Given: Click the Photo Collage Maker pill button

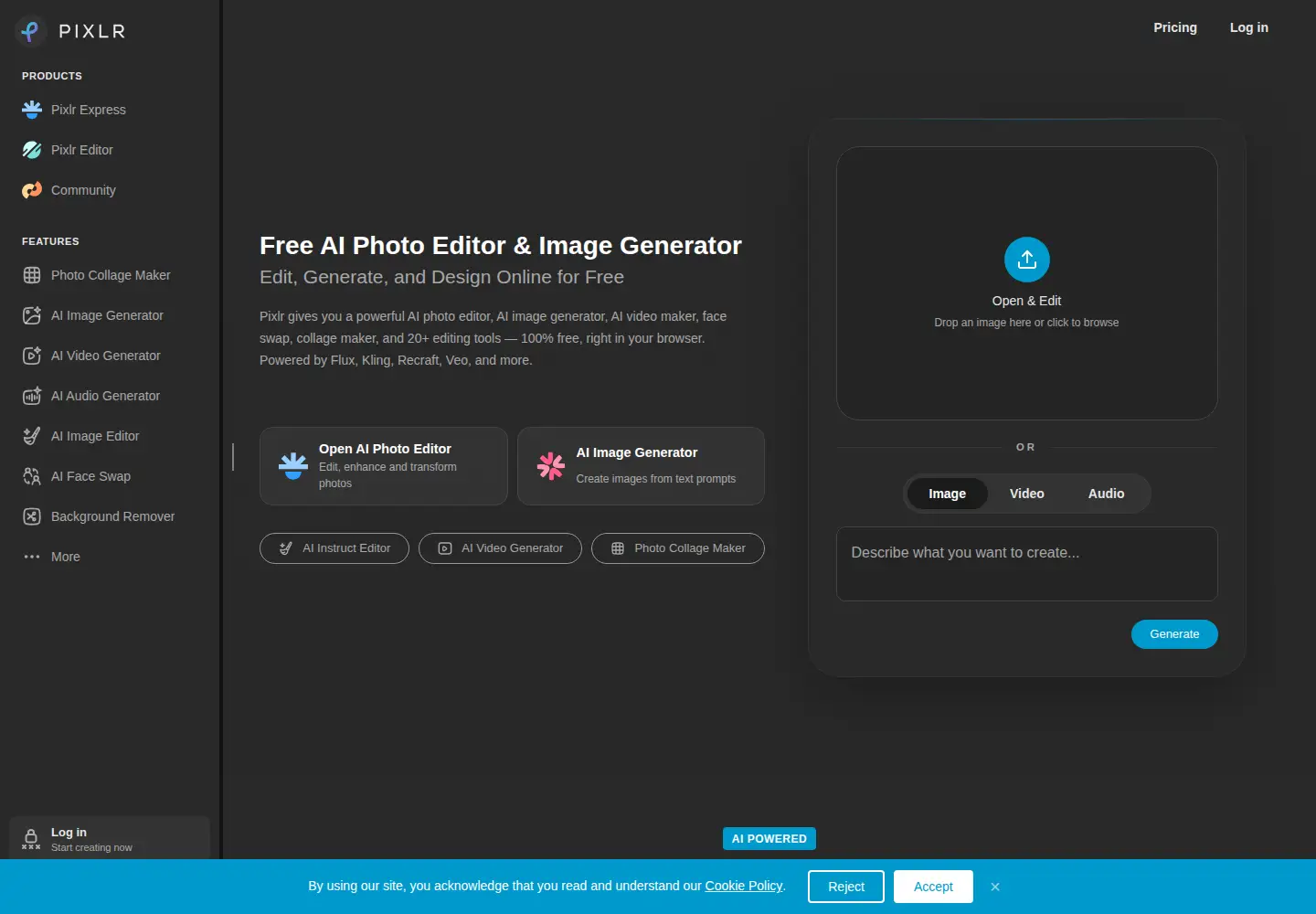Looking at the screenshot, I should [x=678, y=548].
